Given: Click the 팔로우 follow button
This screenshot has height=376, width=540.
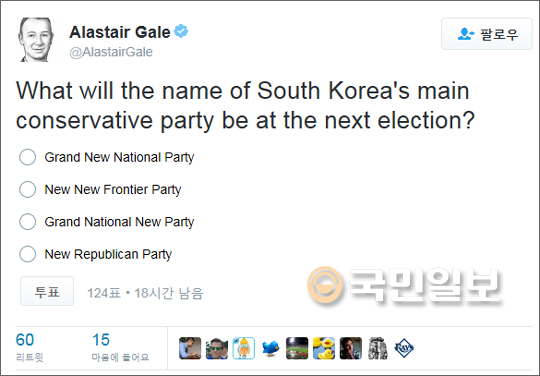Looking at the screenshot, I should tap(487, 34).
